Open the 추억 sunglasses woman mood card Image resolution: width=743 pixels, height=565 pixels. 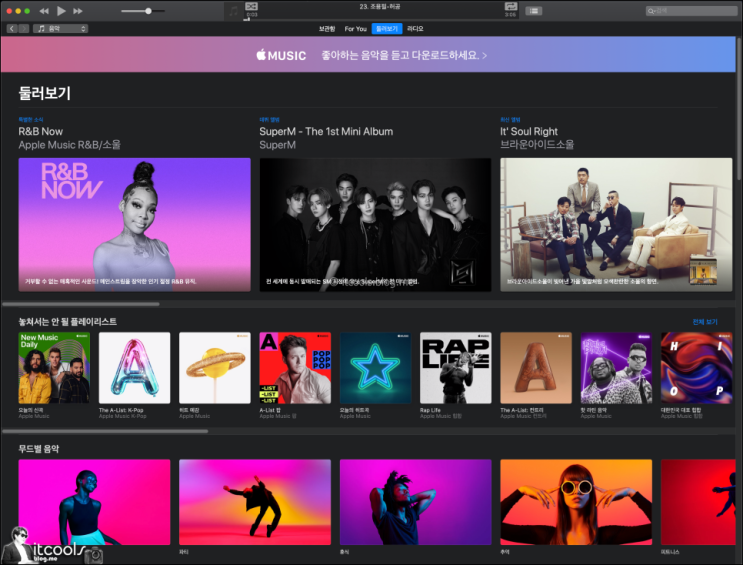pyautogui.click(x=576, y=502)
